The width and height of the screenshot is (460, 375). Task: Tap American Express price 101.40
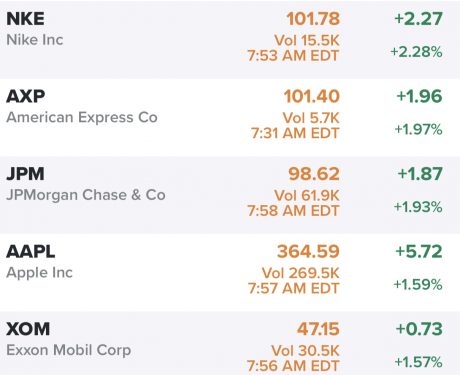312,96
